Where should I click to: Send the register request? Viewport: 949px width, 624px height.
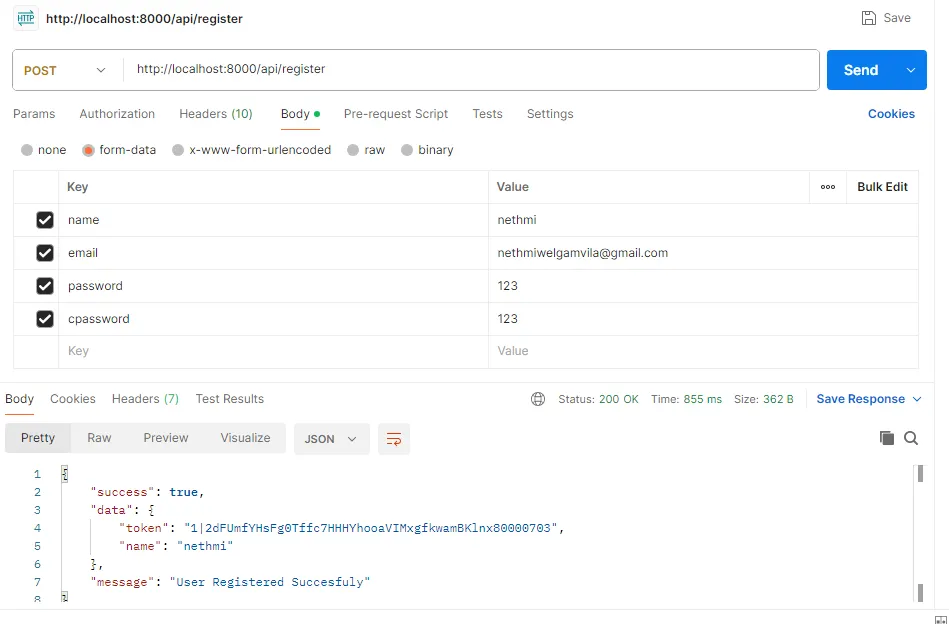(860, 70)
